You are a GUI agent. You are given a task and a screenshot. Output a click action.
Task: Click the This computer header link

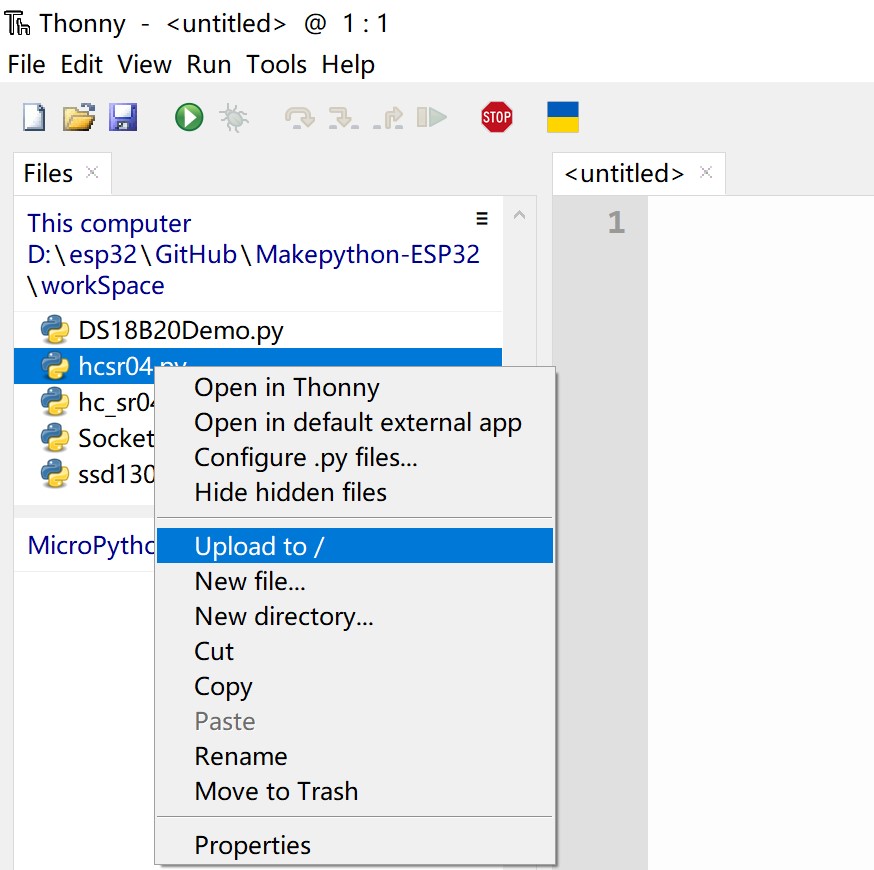pos(109,223)
